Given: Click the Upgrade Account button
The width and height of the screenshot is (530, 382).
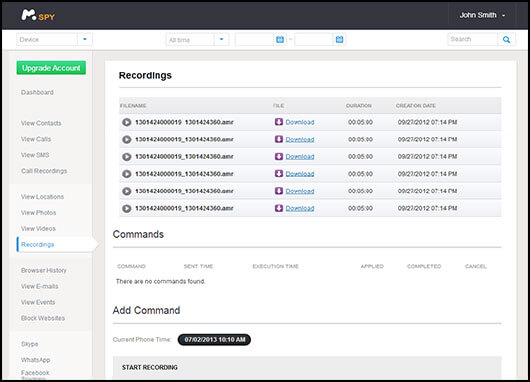Looking at the screenshot, I should point(51,68).
